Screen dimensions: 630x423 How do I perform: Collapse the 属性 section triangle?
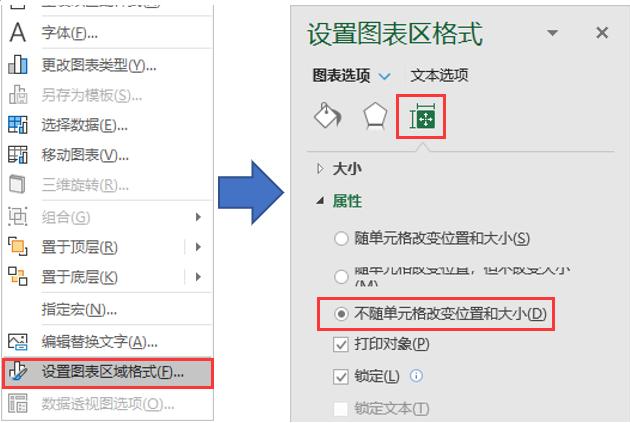(x=320, y=200)
